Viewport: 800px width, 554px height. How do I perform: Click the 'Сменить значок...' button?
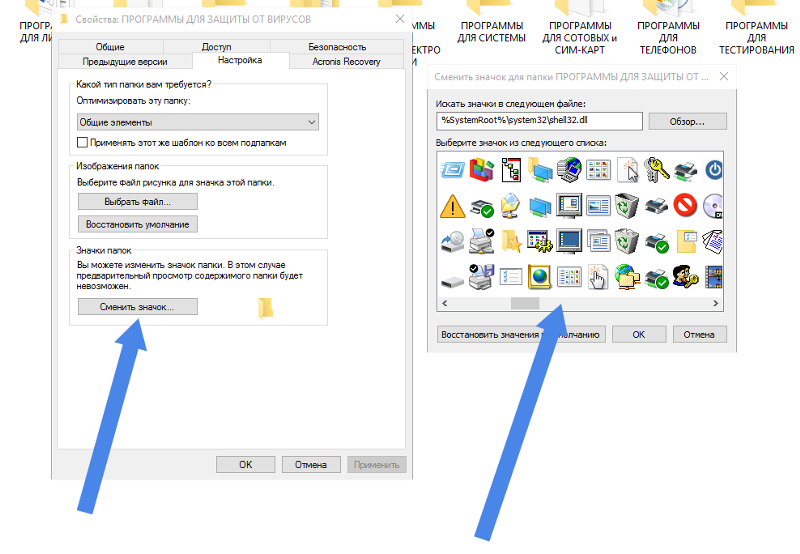138,307
